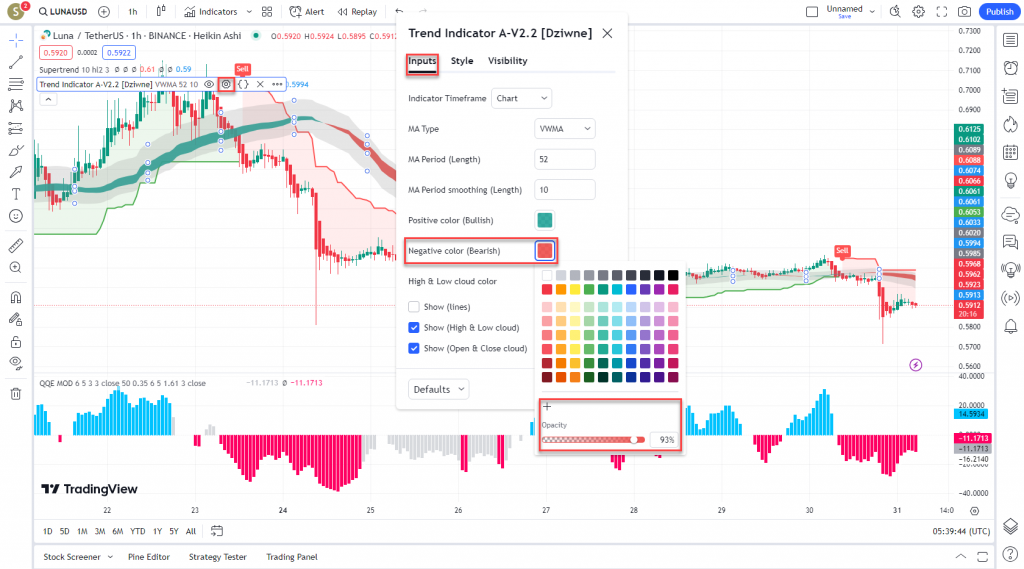Screen dimensions: 1024x569
Task: Open chart settings gear icon
Action: [918, 12]
